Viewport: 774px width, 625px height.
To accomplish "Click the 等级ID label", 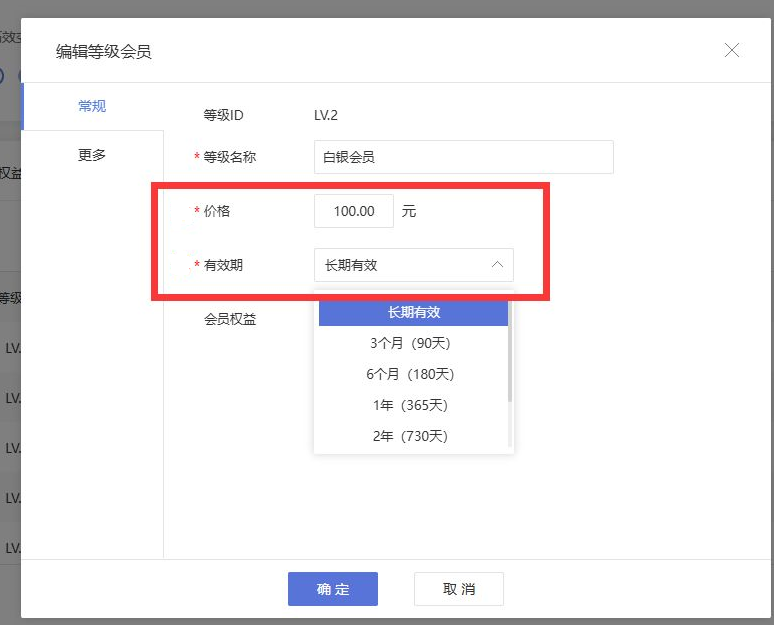I will click(224, 116).
